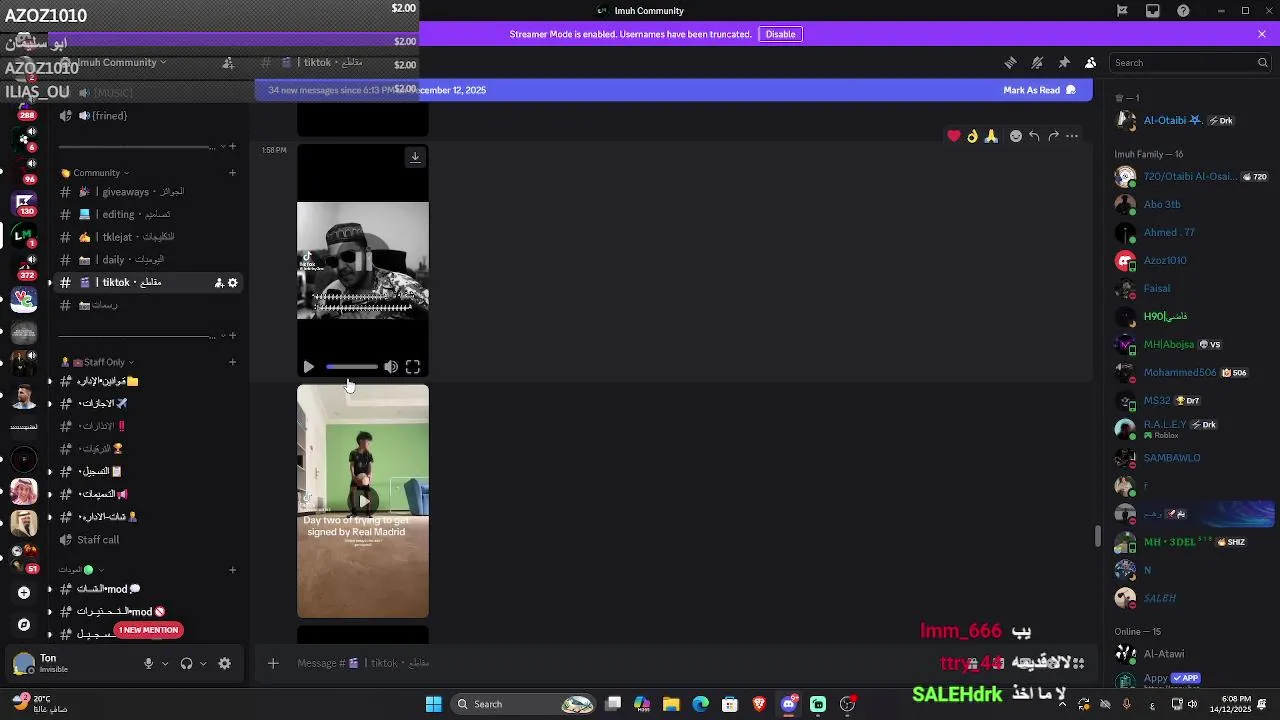Open the attachment plus in message box
The width and height of the screenshot is (1280, 720).
[x=273, y=663]
